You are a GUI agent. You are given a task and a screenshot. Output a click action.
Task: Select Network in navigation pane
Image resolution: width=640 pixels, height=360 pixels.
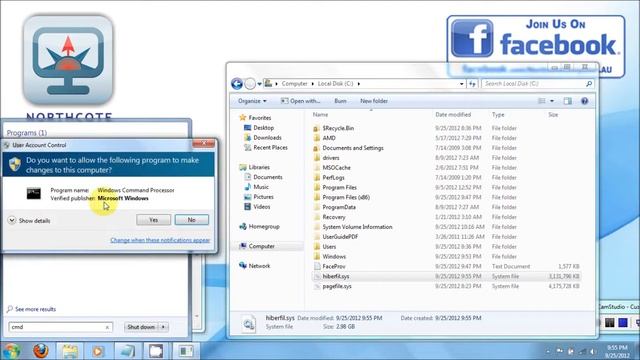(255, 266)
